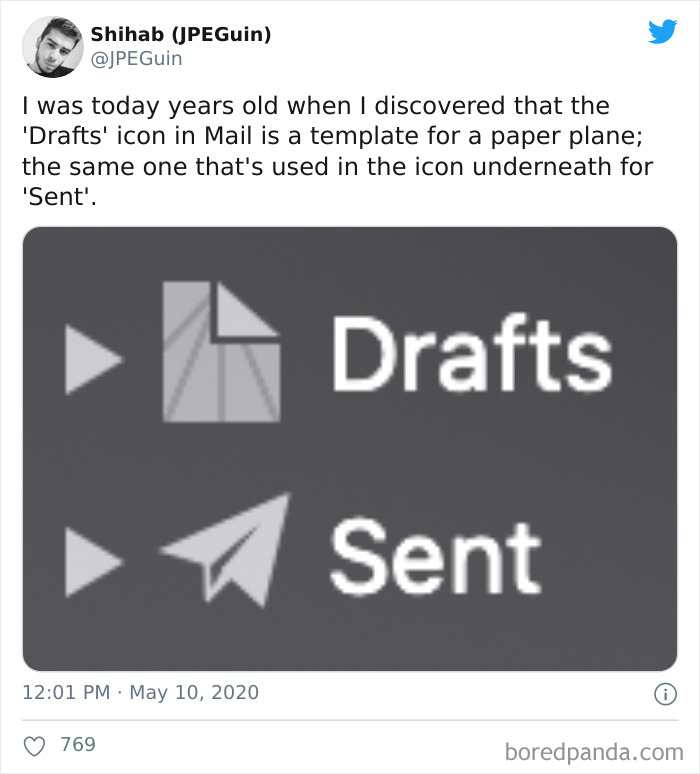This screenshot has width=700, height=774.
Task: Click the blue Twitter bird logo
Action: (x=662, y=32)
